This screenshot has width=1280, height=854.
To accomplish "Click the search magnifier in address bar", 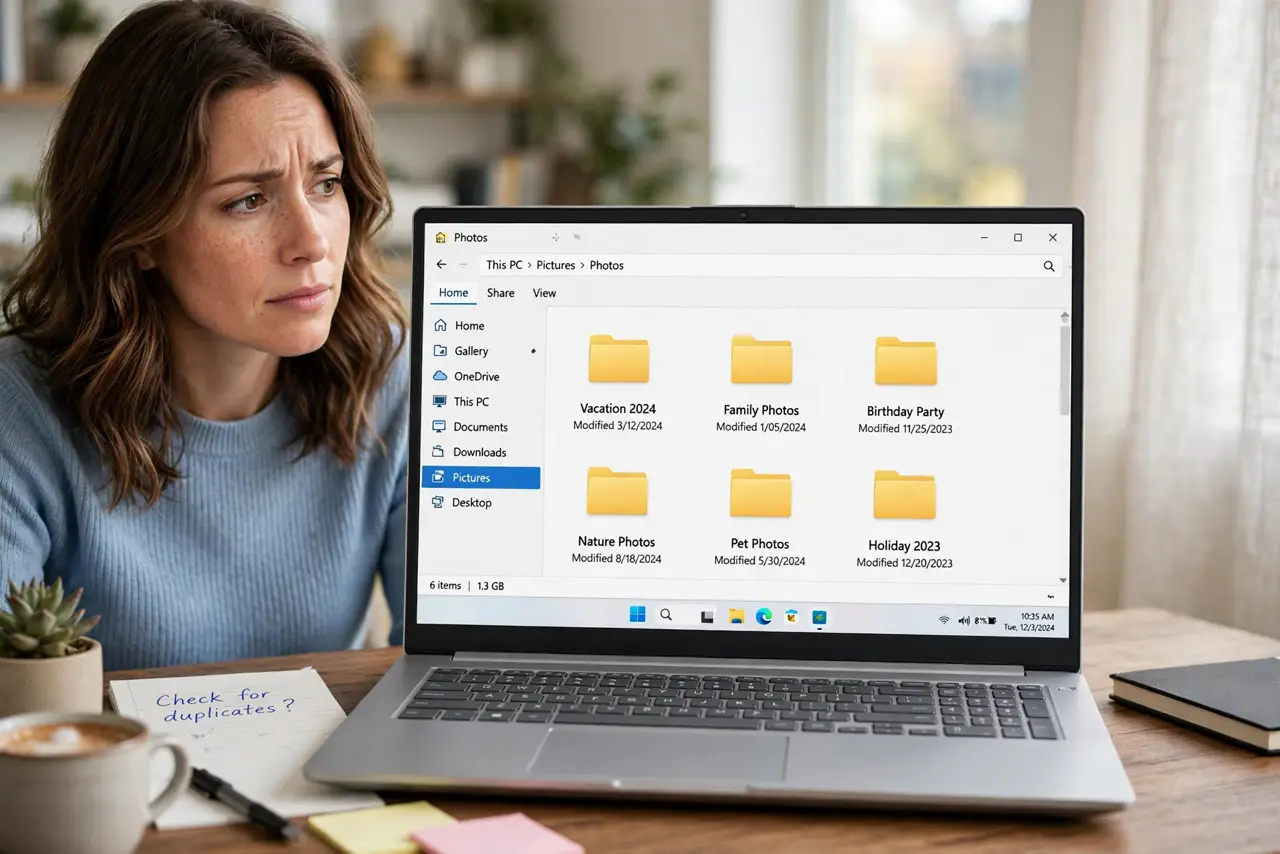I will 1049,266.
